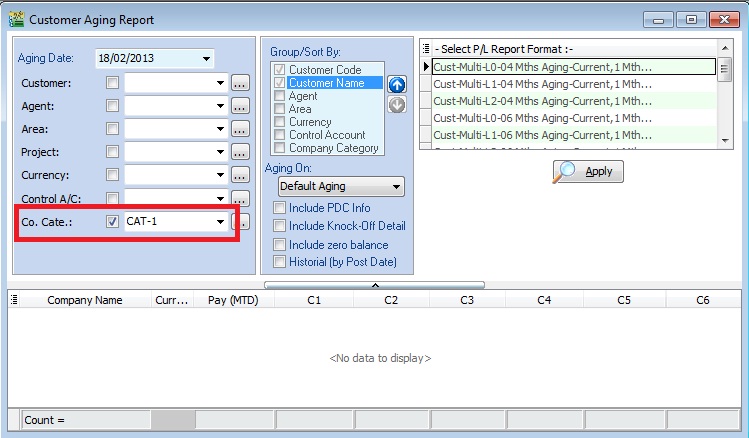Click the Company Name column header
The height and width of the screenshot is (438, 749).
click(x=85, y=300)
